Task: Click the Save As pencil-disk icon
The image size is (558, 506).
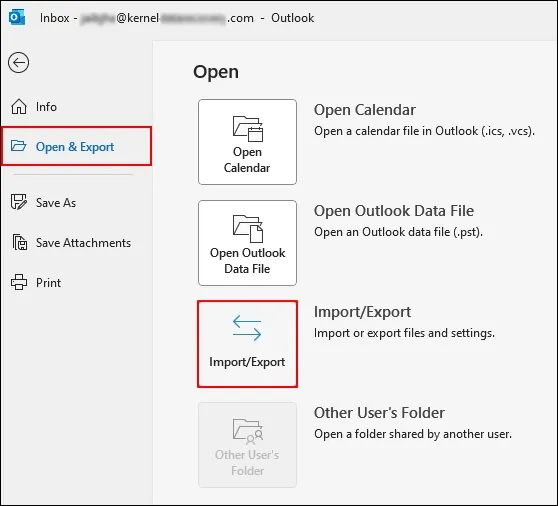Action: coord(19,202)
